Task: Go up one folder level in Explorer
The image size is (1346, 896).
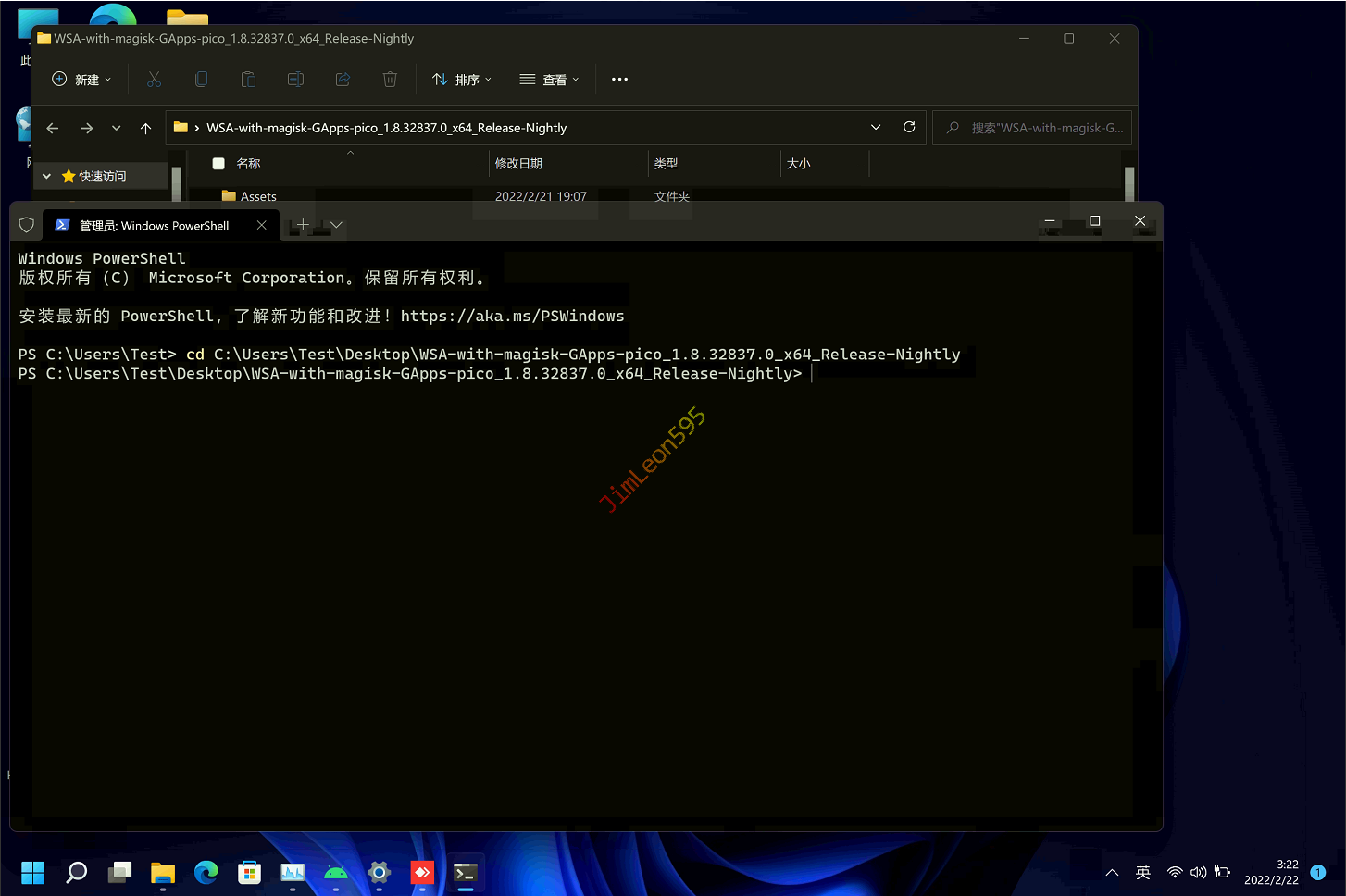Action: click(x=145, y=129)
